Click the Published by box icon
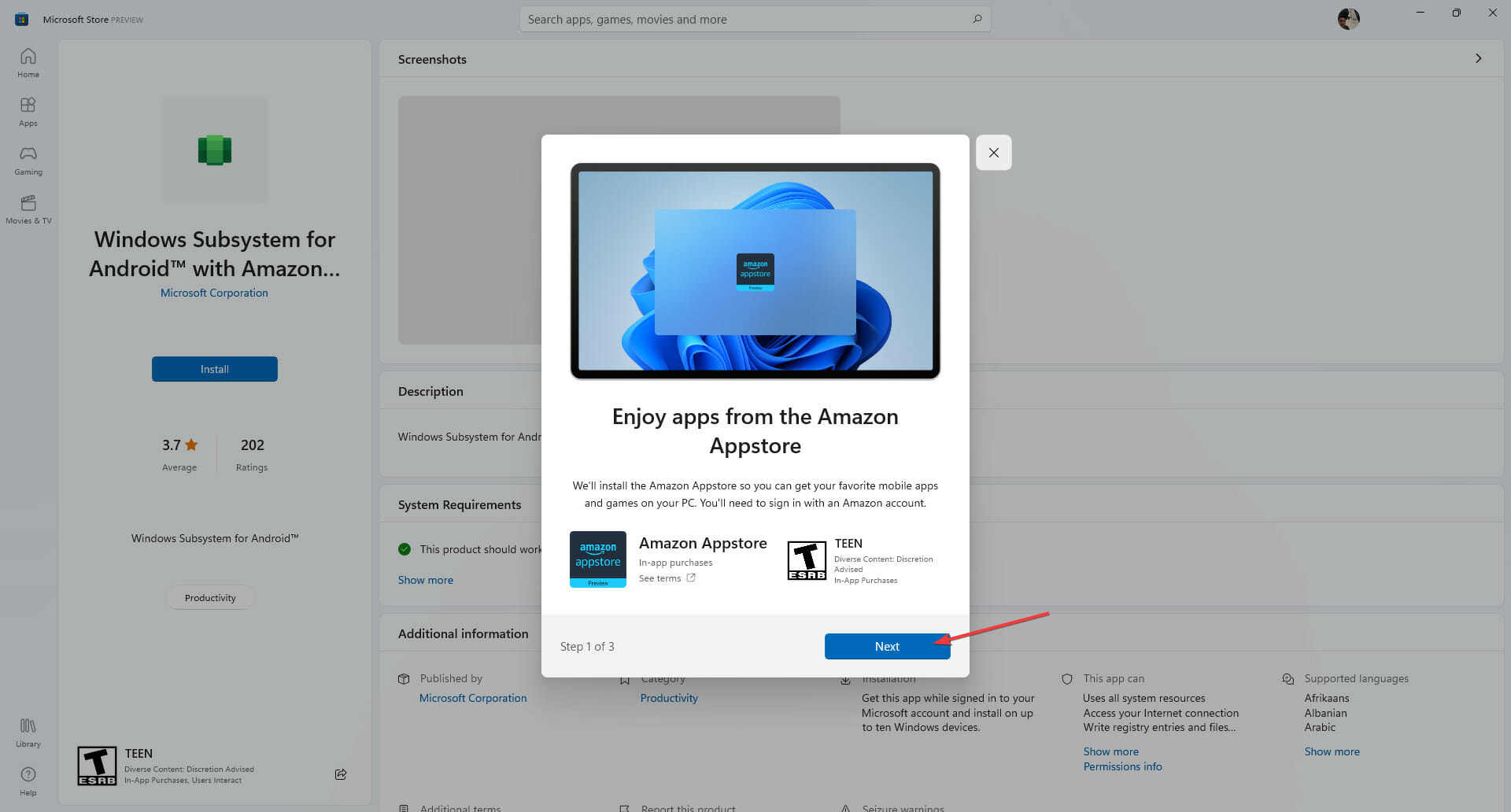 [404, 678]
